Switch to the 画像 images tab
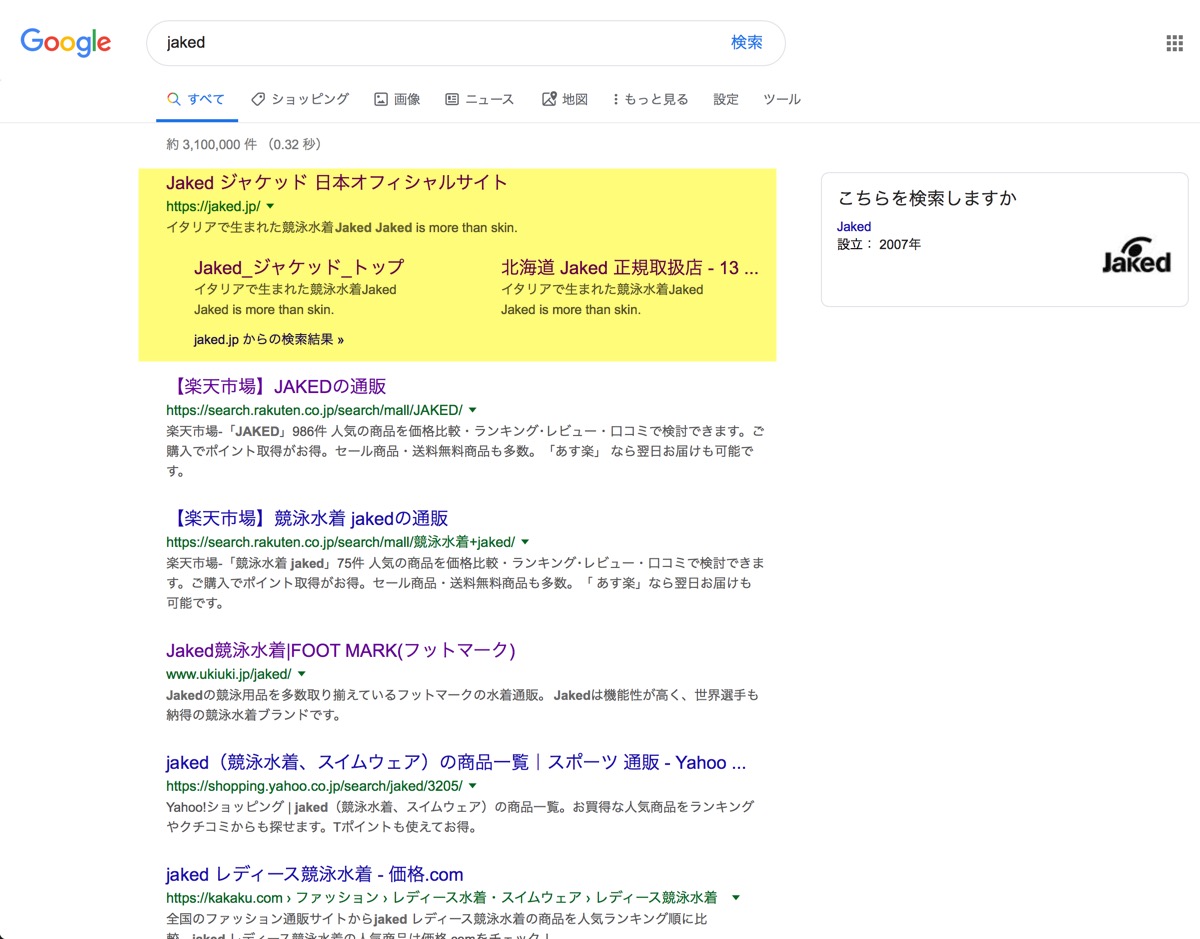1200x939 pixels. tap(397, 100)
